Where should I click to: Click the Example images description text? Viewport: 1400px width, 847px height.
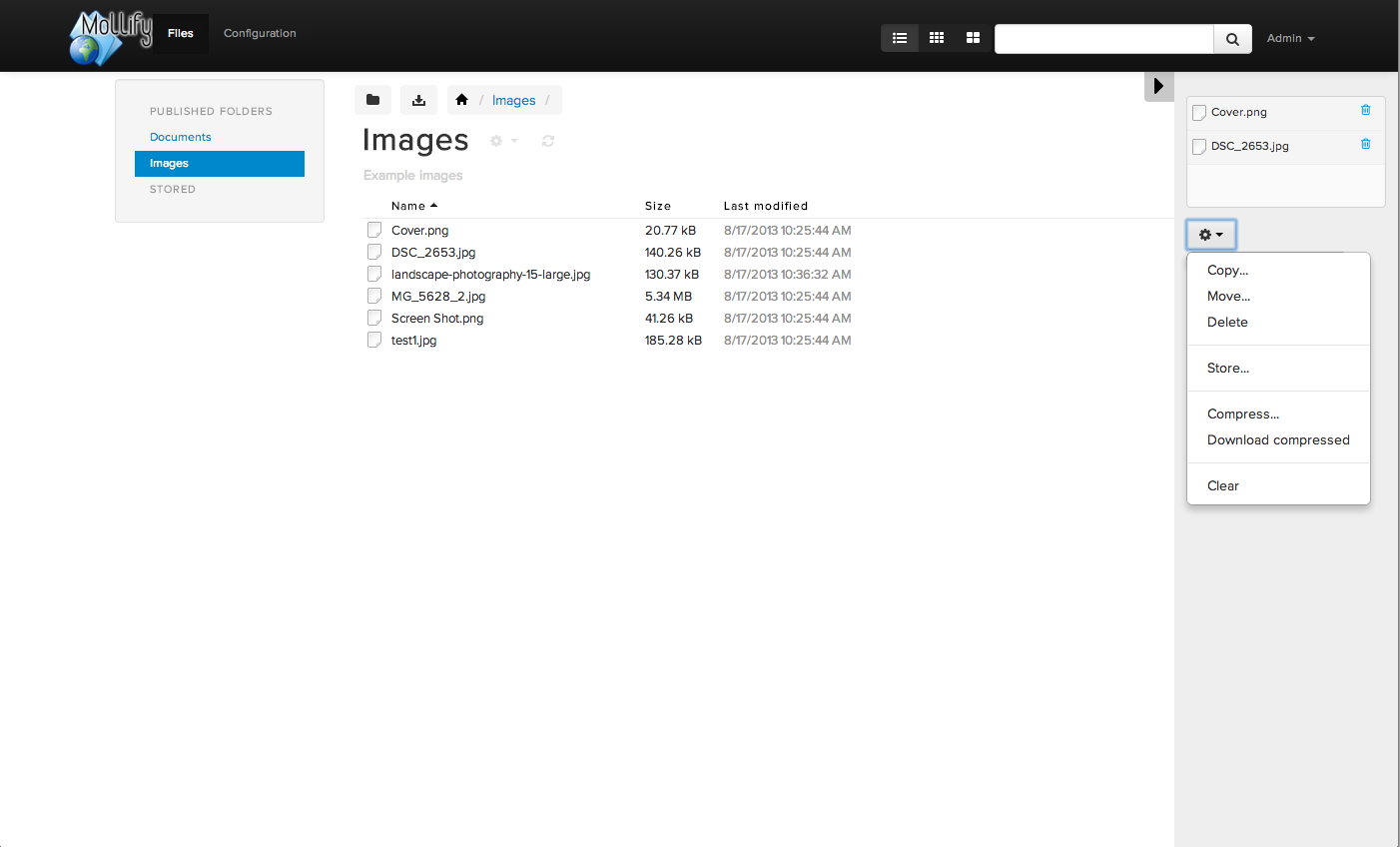413,175
